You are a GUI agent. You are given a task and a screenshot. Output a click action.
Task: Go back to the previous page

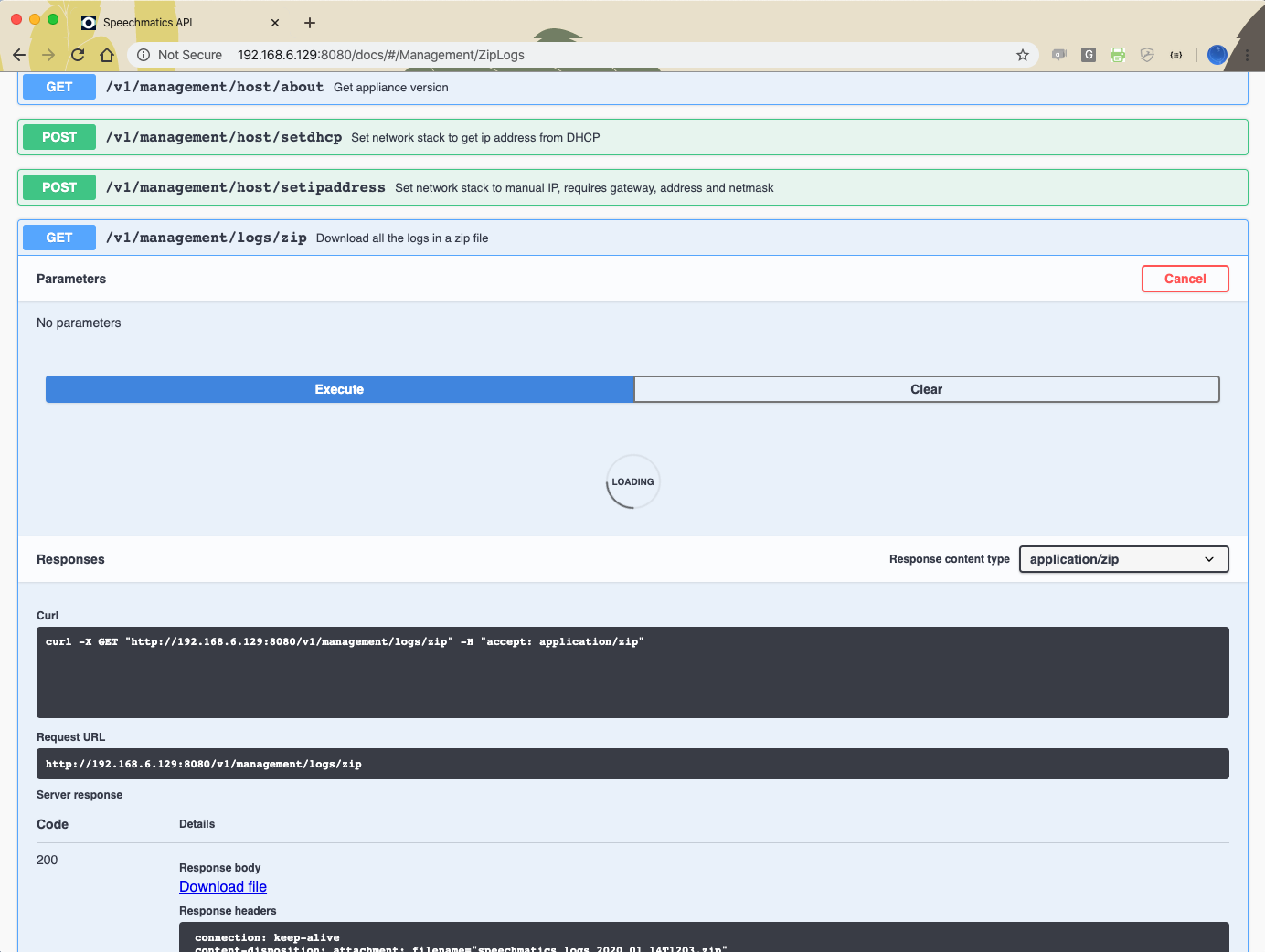pyautogui.click(x=19, y=55)
